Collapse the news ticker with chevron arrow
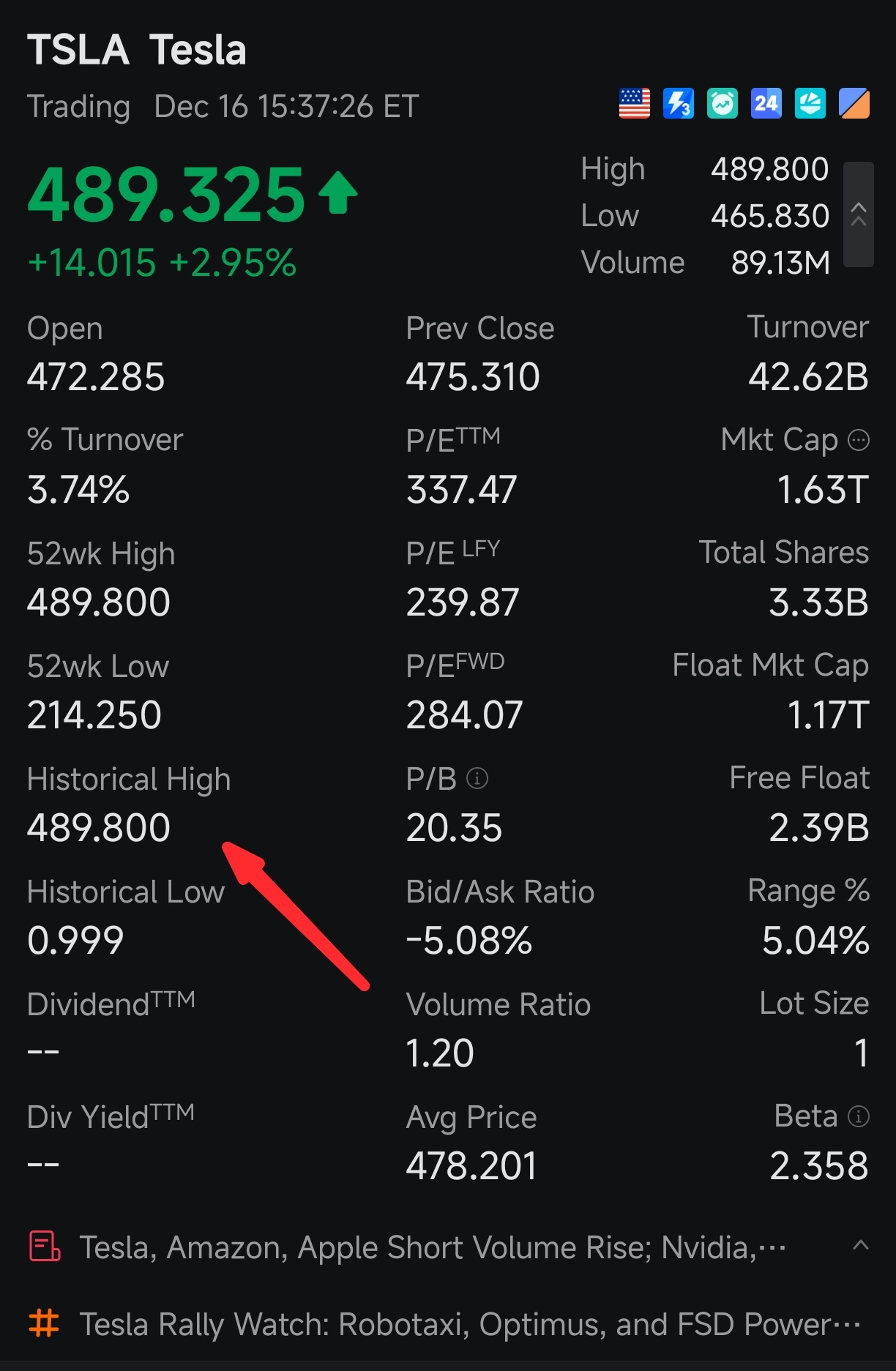 861,1245
